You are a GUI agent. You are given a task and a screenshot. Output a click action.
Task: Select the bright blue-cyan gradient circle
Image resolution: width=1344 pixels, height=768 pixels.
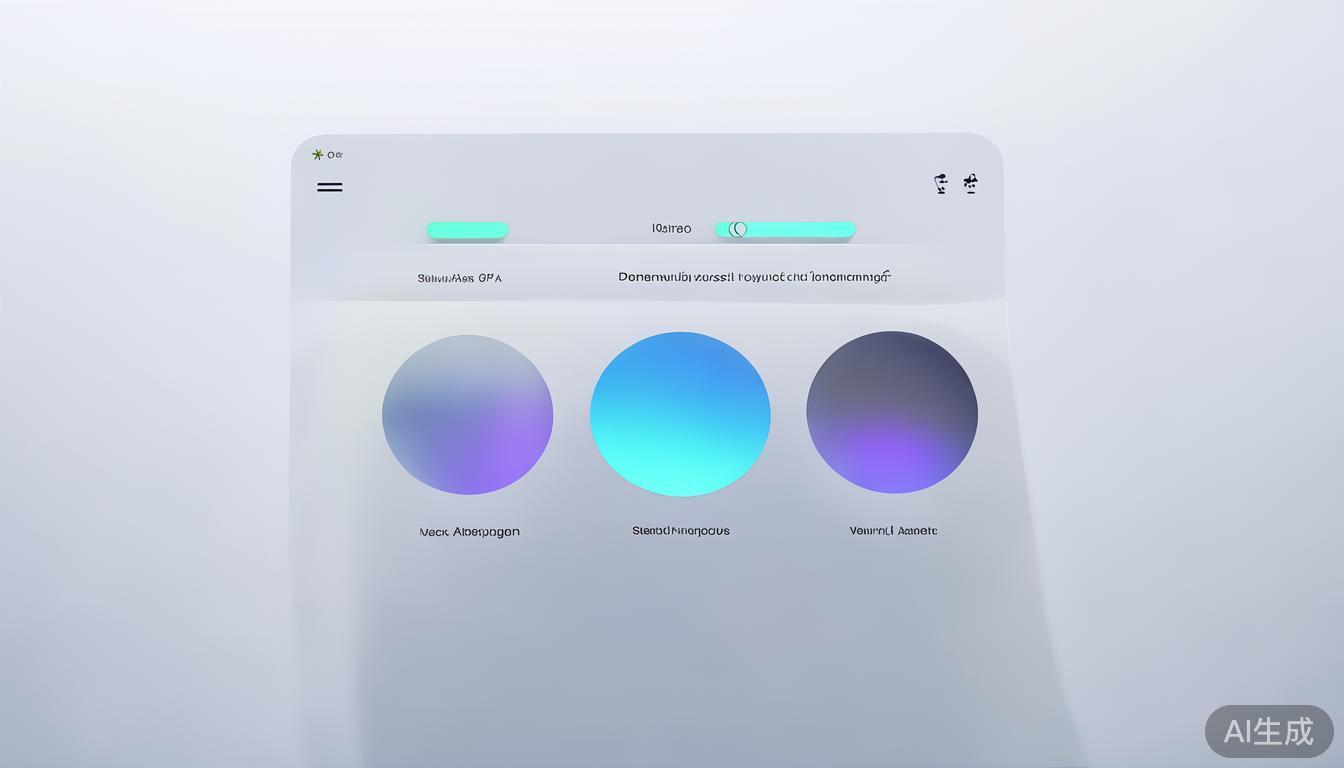pos(680,414)
